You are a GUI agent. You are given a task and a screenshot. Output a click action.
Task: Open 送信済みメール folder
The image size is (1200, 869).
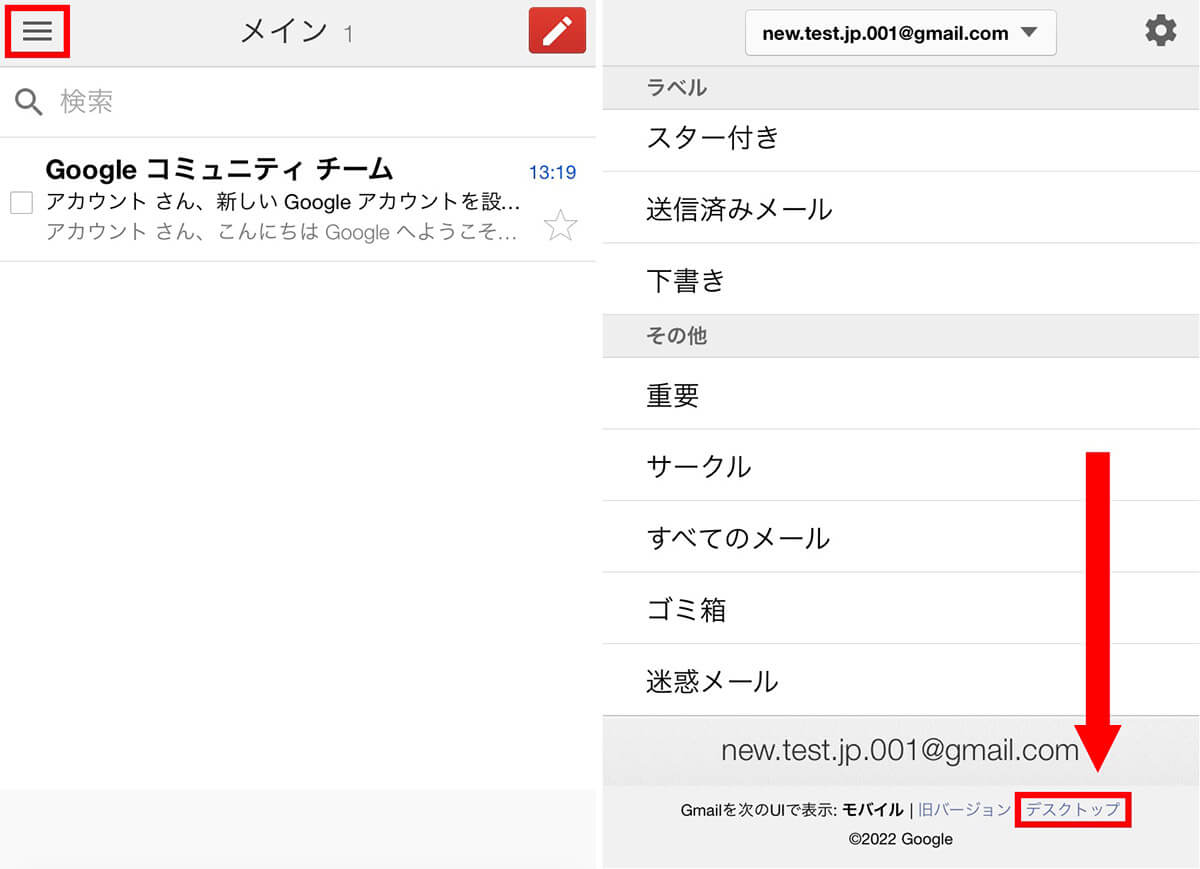900,208
